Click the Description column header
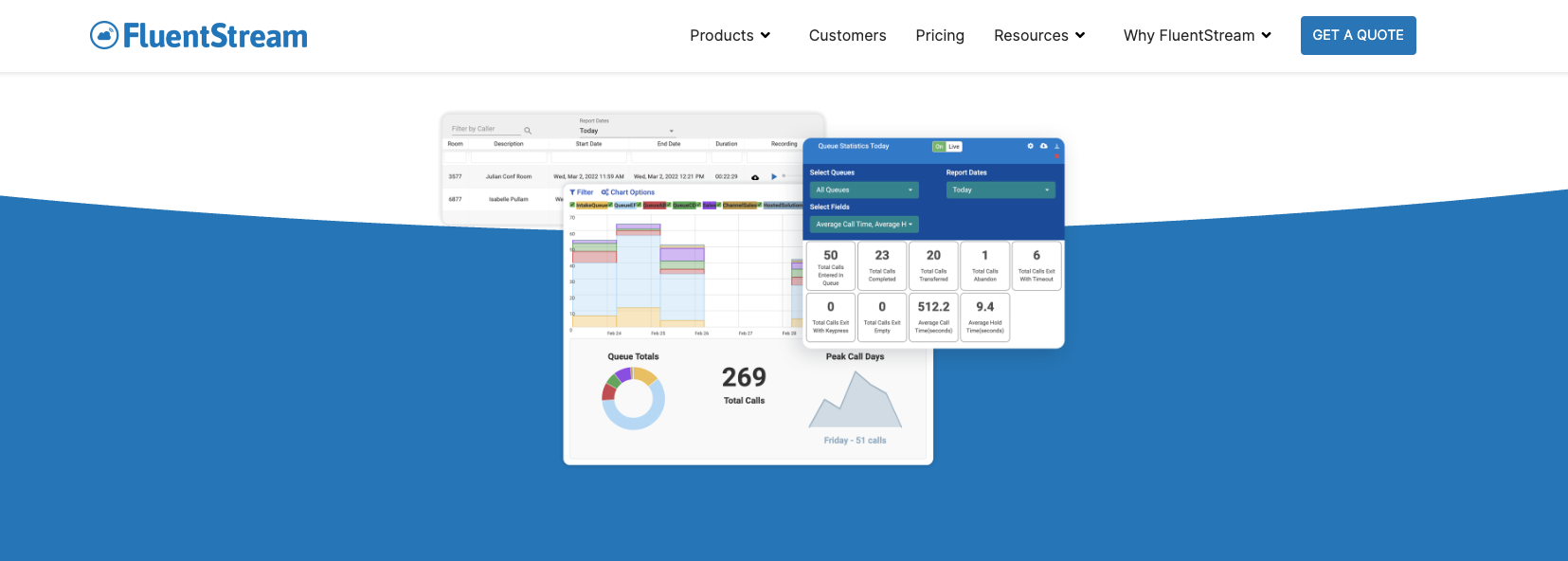 [509, 144]
